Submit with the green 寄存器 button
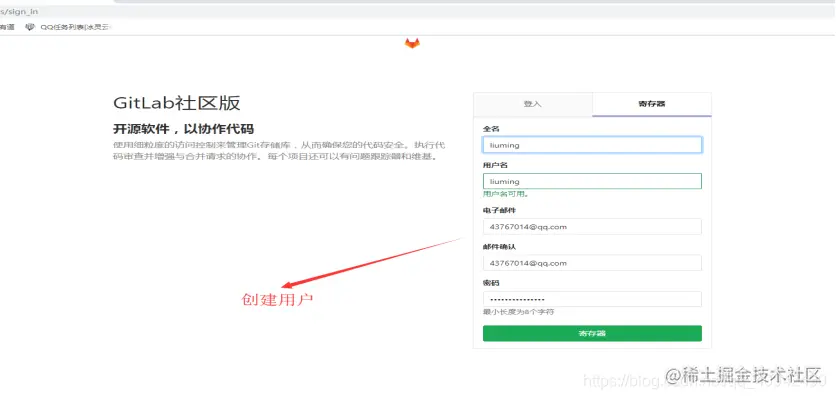The image size is (836, 399). pos(592,333)
